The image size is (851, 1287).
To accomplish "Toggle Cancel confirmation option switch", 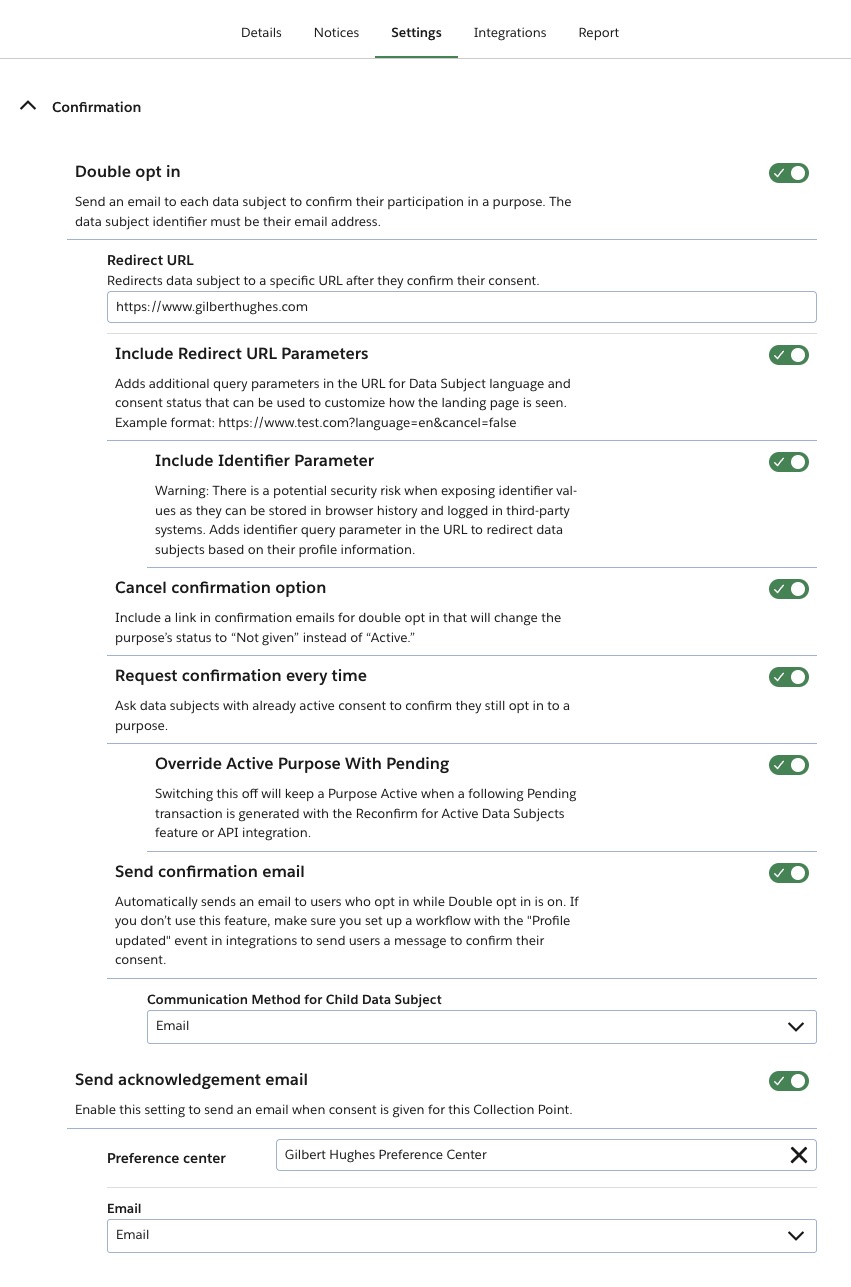I will (x=789, y=589).
